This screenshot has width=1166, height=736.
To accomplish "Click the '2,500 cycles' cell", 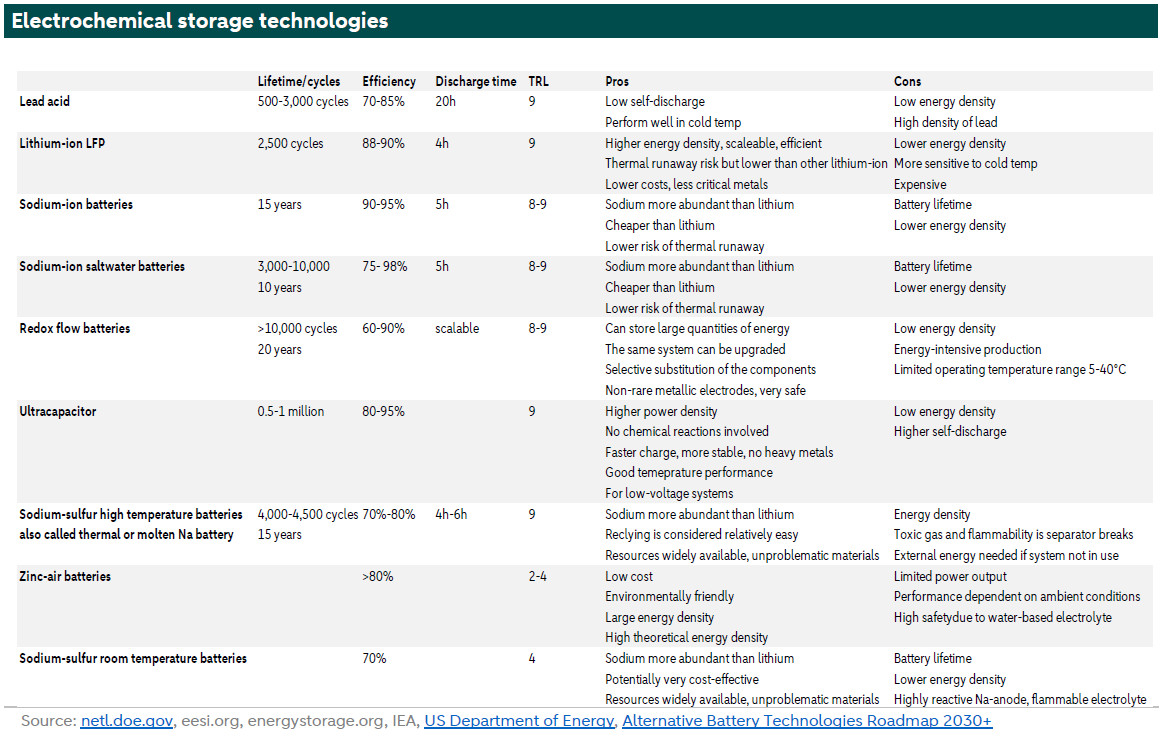I will click(x=290, y=143).
